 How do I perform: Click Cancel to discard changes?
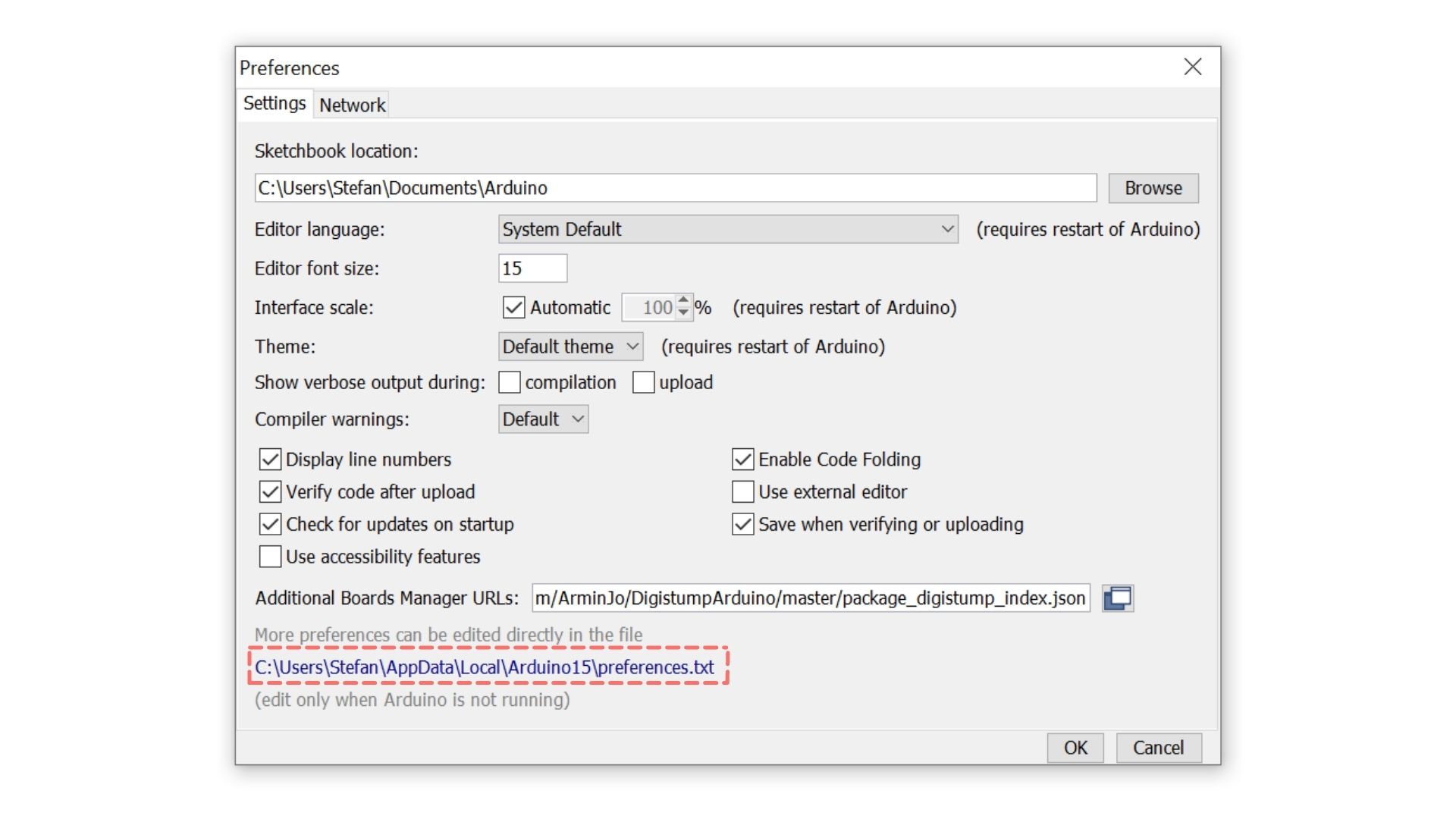click(1158, 748)
